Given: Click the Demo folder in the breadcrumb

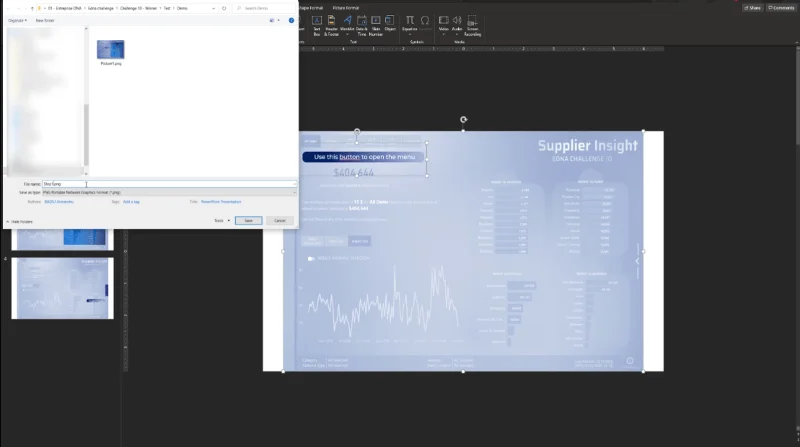Looking at the screenshot, I should tap(182, 8).
